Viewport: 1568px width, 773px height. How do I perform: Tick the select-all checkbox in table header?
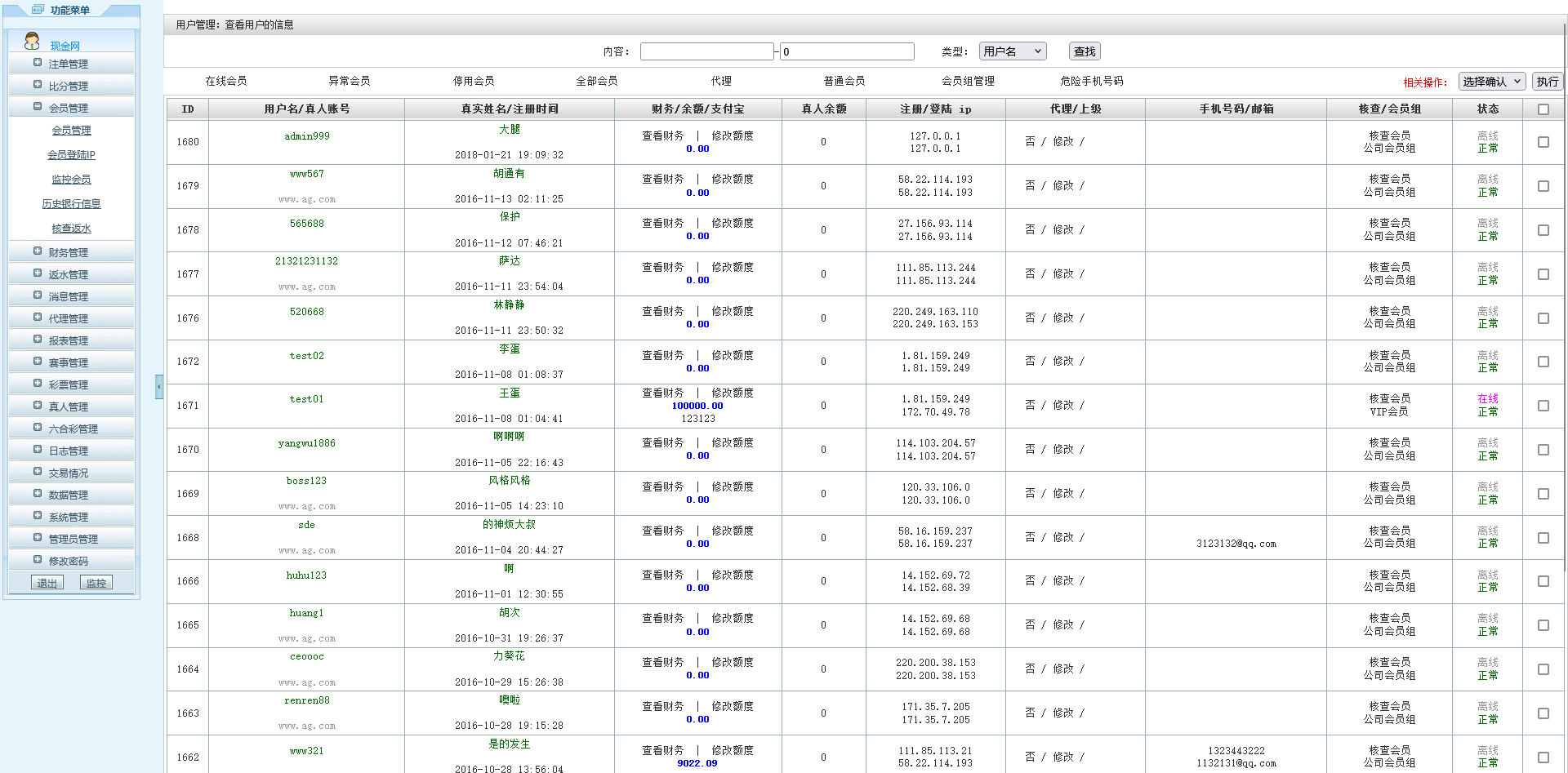(1543, 109)
